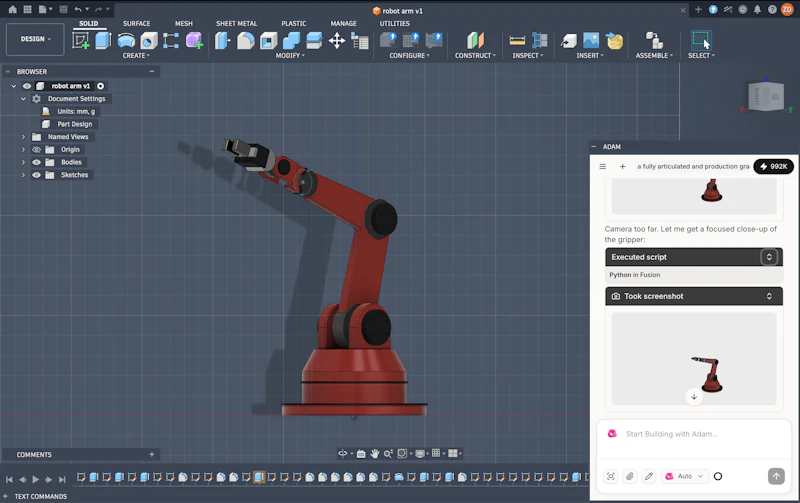Open the DESIGN workspace dropdown
Viewport: 800px width, 503px height.
pos(35,39)
